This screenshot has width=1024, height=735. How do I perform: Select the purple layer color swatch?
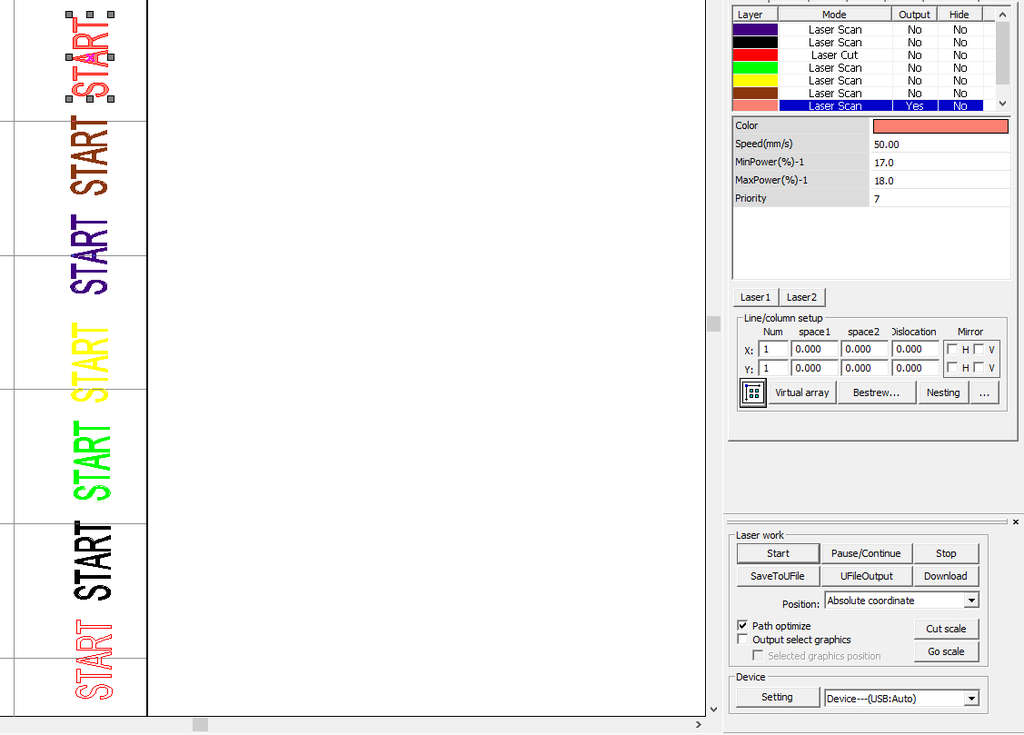[755, 29]
